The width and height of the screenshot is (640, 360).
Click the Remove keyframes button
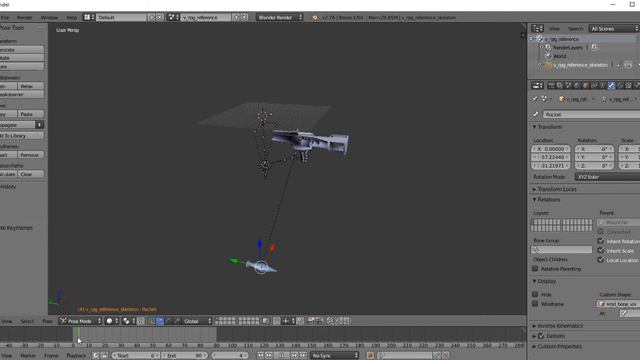click(31, 155)
